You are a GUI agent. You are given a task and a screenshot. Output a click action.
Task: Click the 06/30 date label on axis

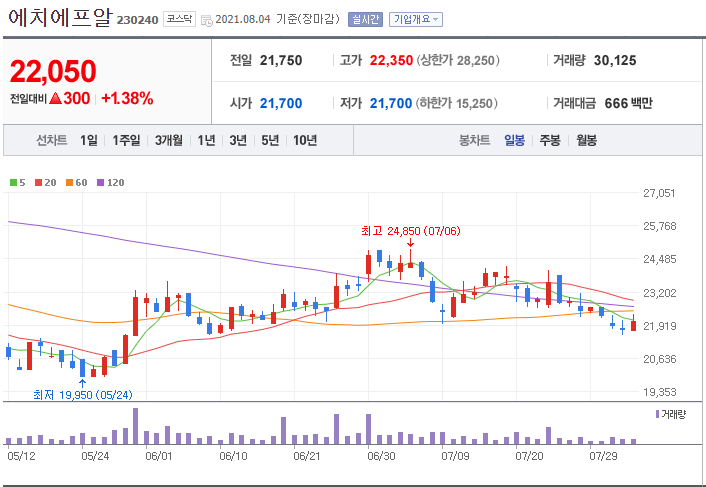tap(381, 456)
